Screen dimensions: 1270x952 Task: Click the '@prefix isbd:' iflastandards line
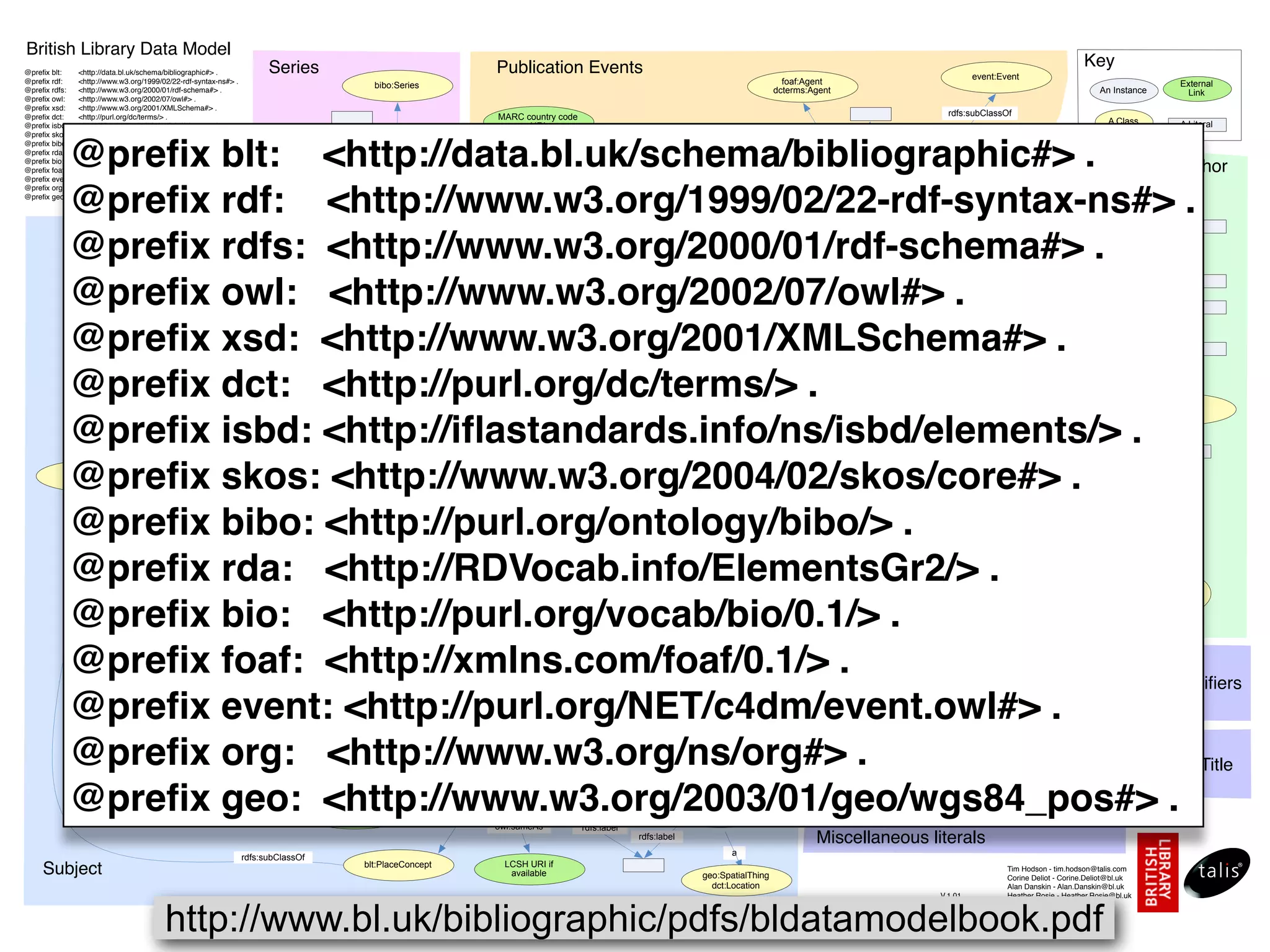pyautogui.click(x=606, y=431)
